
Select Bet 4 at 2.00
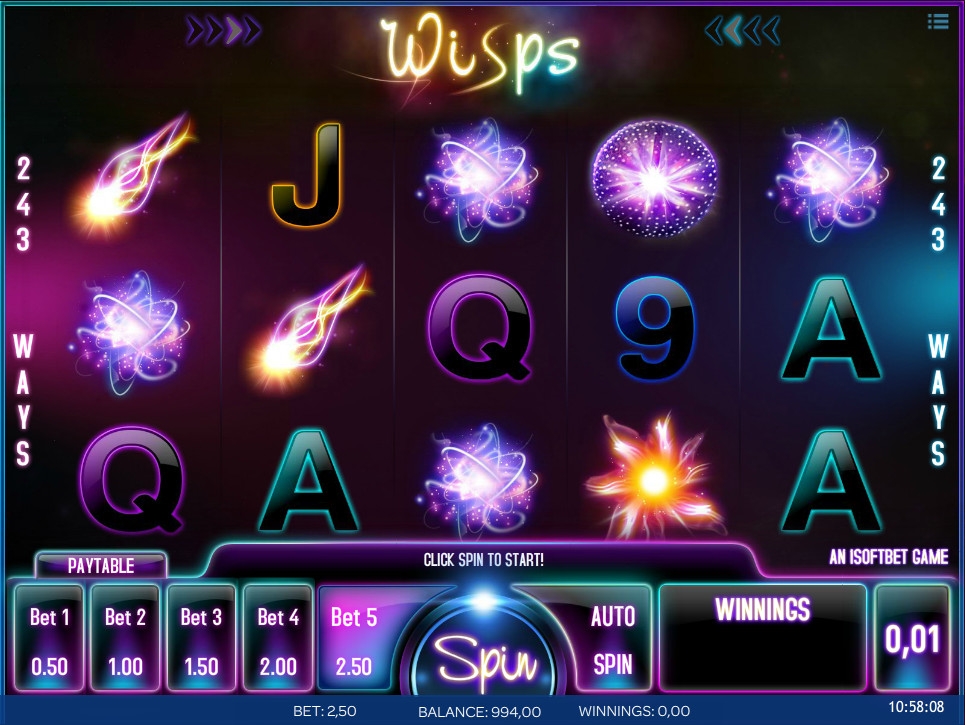(278, 639)
